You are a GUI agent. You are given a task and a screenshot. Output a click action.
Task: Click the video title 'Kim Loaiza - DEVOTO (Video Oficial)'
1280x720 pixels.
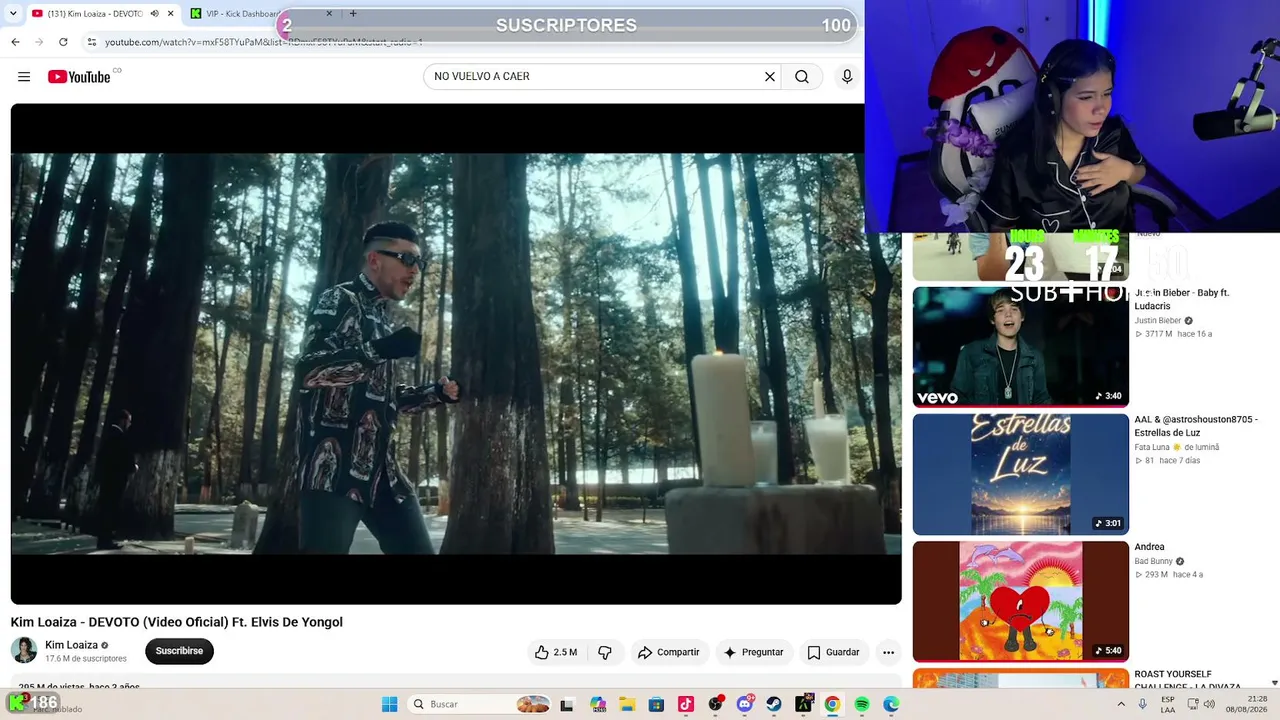tap(177, 622)
